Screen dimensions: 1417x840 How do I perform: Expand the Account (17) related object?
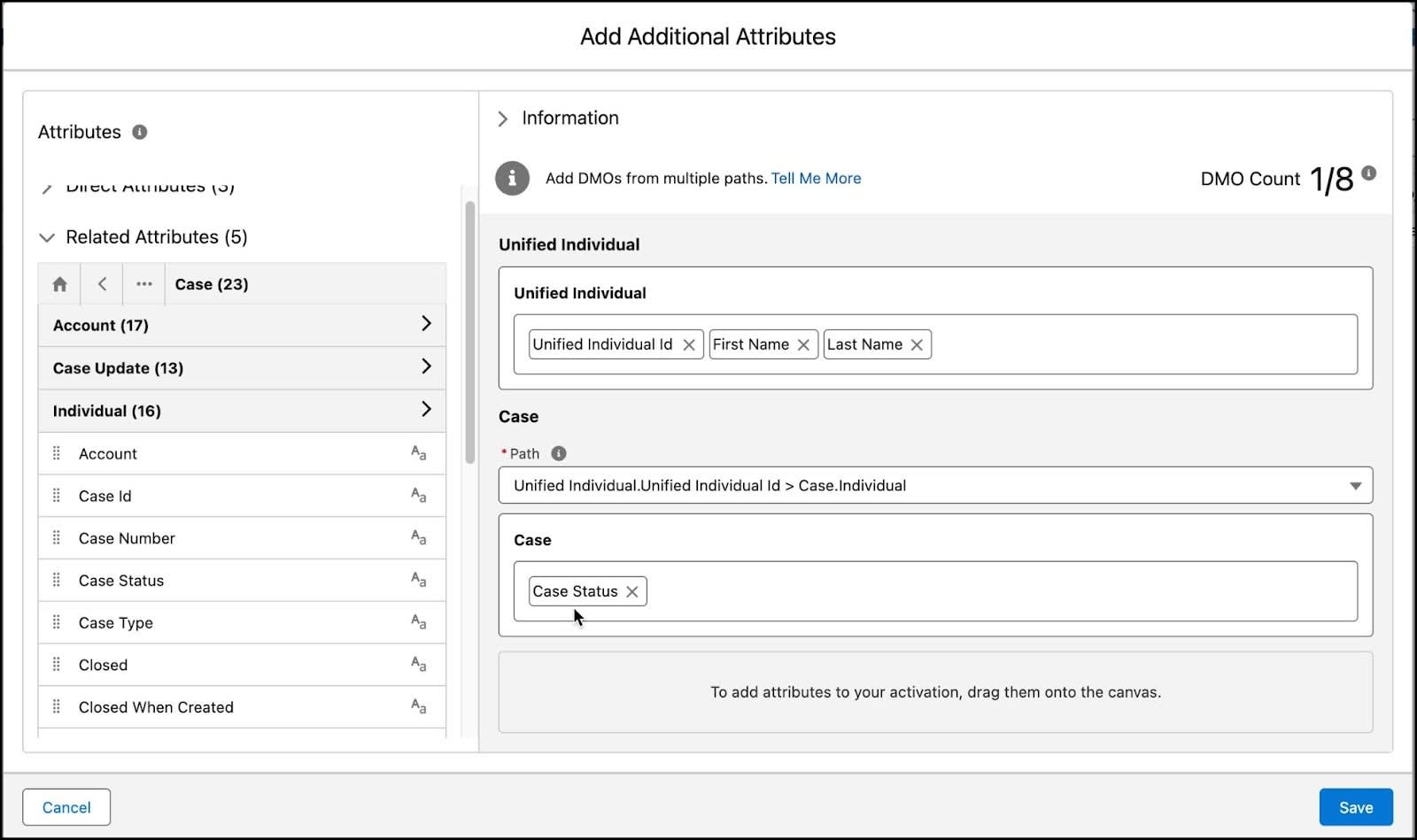427,324
